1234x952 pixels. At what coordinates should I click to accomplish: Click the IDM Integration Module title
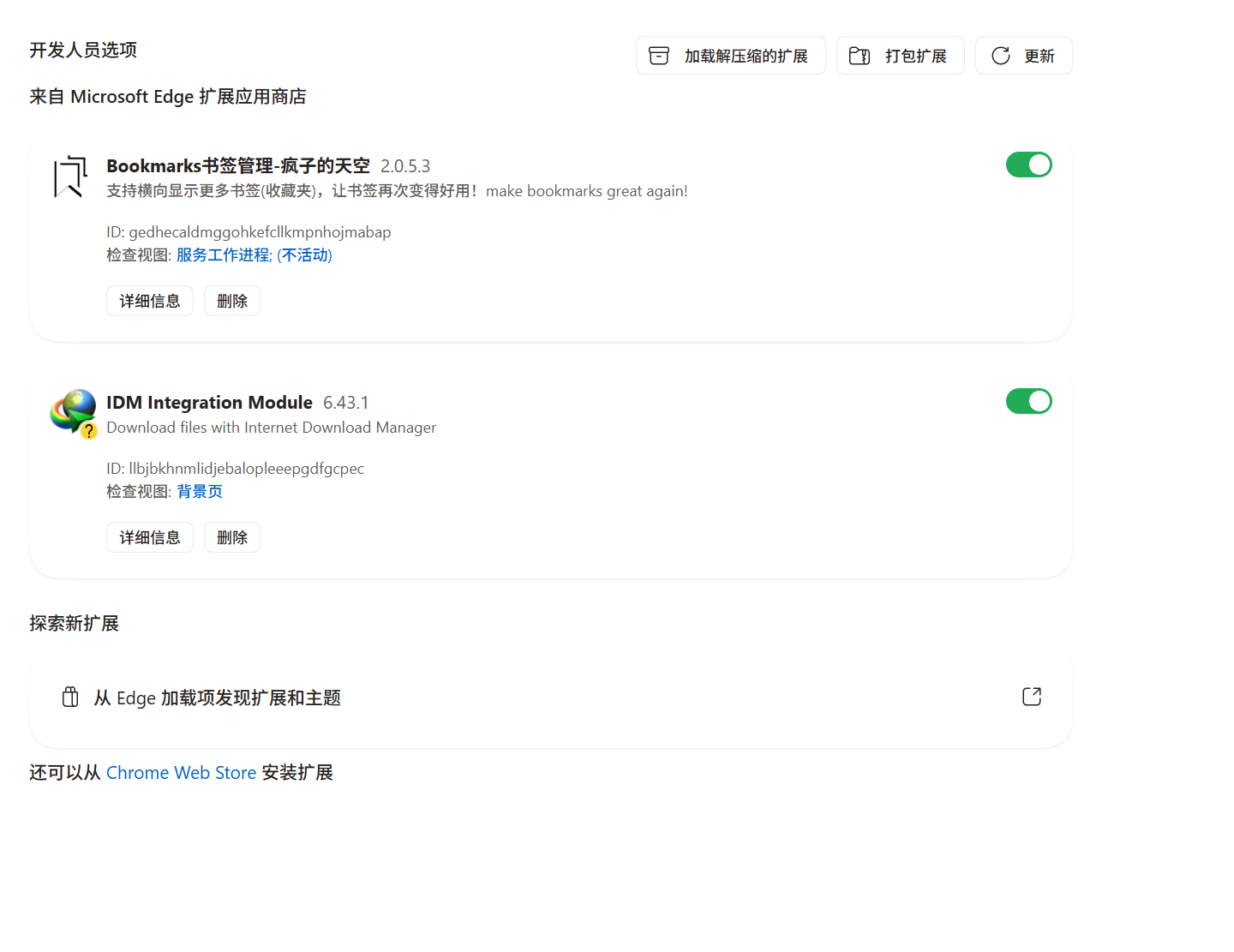(209, 402)
